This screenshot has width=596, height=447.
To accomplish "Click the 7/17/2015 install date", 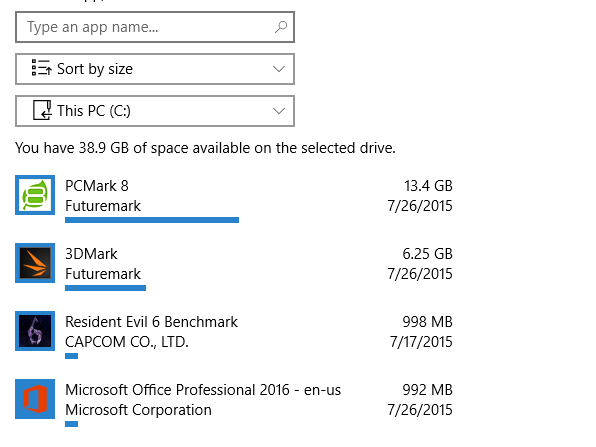I will point(421,342).
